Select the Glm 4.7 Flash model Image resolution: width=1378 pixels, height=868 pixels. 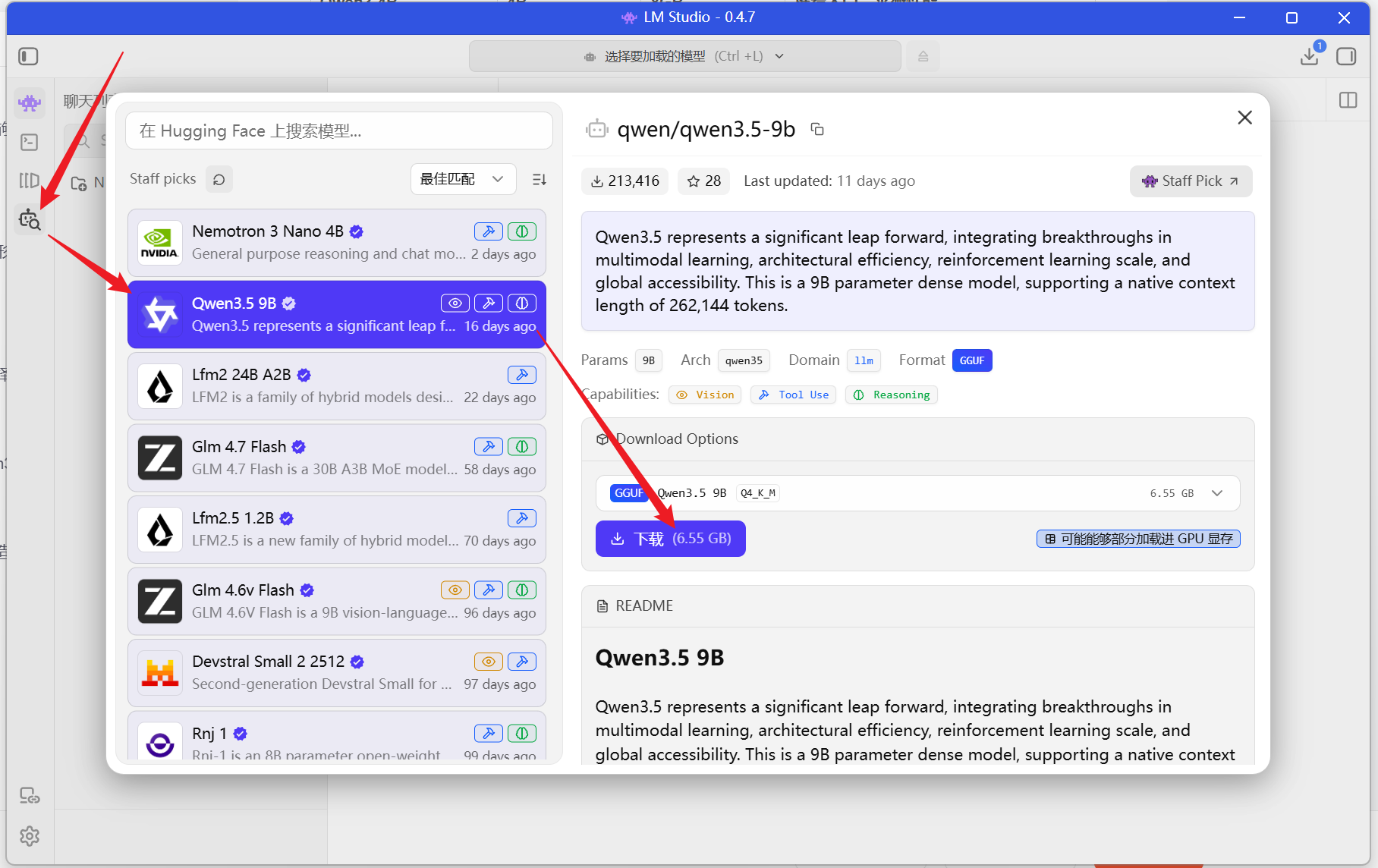pyautogui.click(x=337, y=458)
